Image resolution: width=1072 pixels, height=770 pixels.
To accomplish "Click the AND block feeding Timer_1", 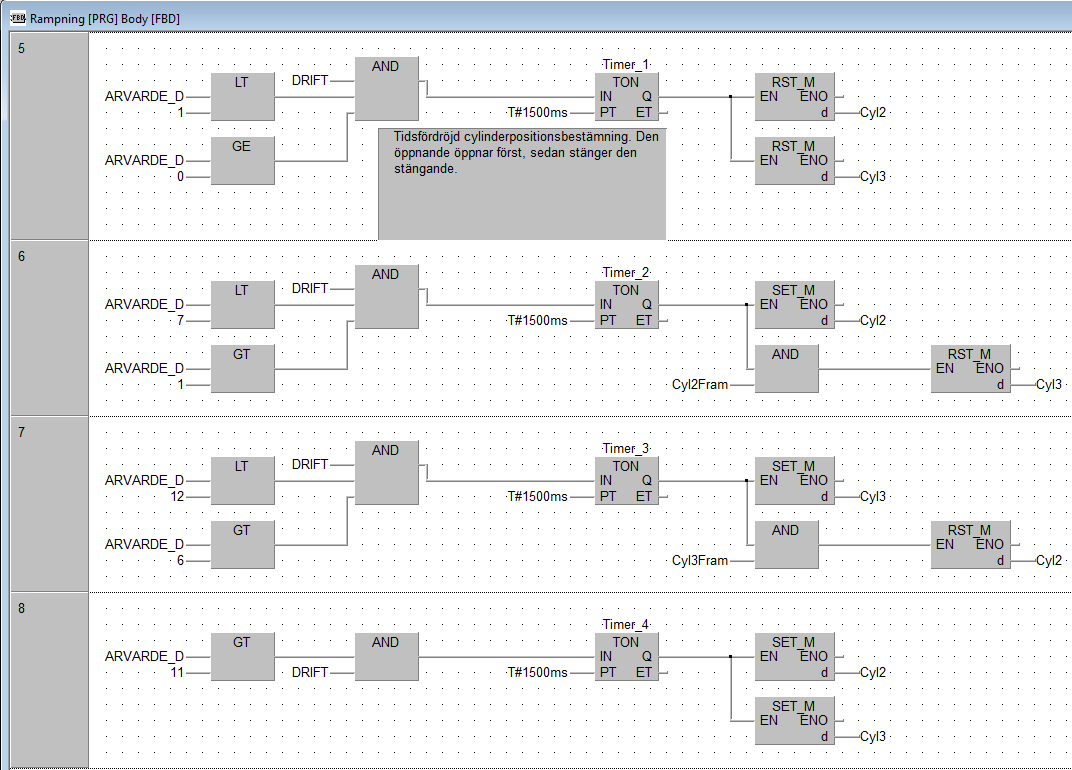I will [x=386, y=89].
